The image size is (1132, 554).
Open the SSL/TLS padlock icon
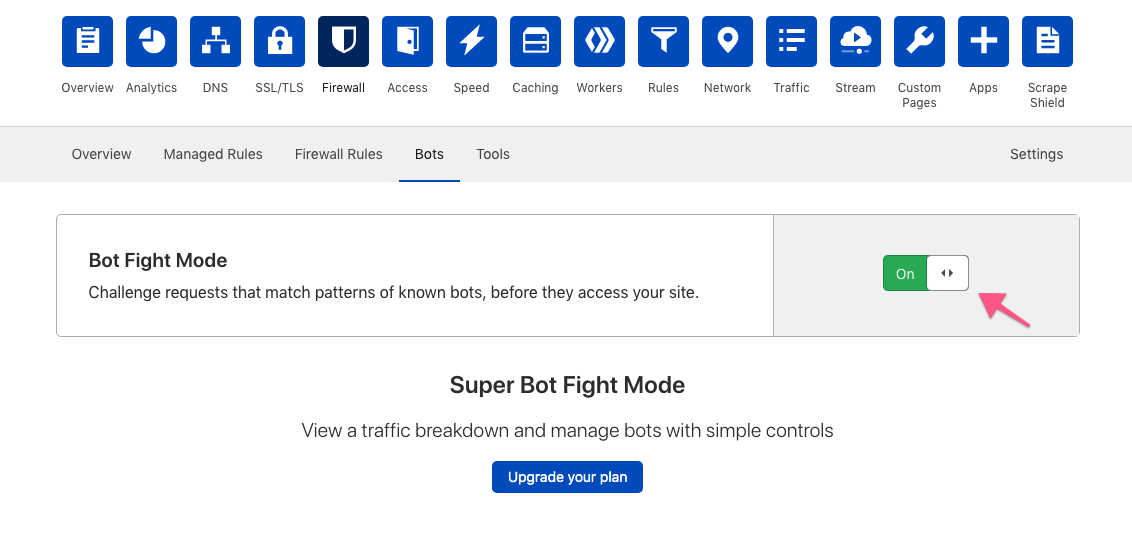pyautogui.click(x=279, y=41)
